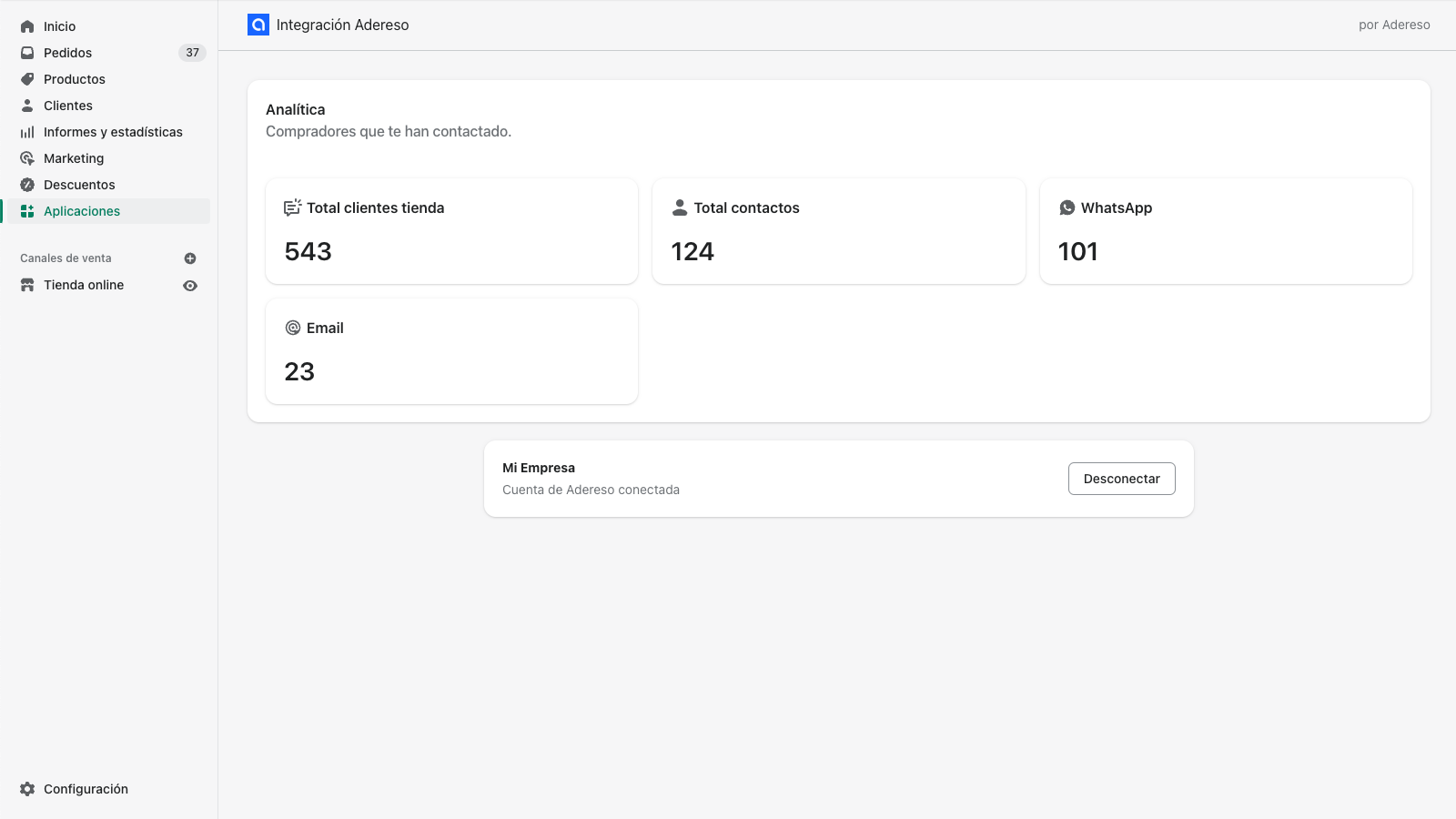
Task: Add a sales channel with plus icon
Action: [190, 258]
